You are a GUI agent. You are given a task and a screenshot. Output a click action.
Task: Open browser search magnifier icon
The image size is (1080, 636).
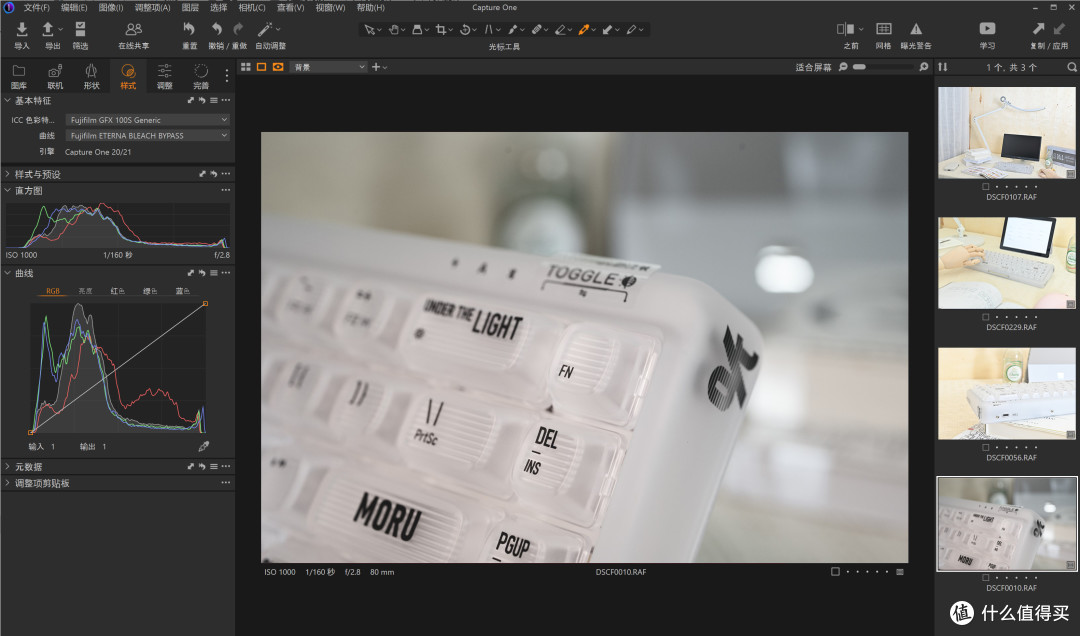pos(1072,67)
